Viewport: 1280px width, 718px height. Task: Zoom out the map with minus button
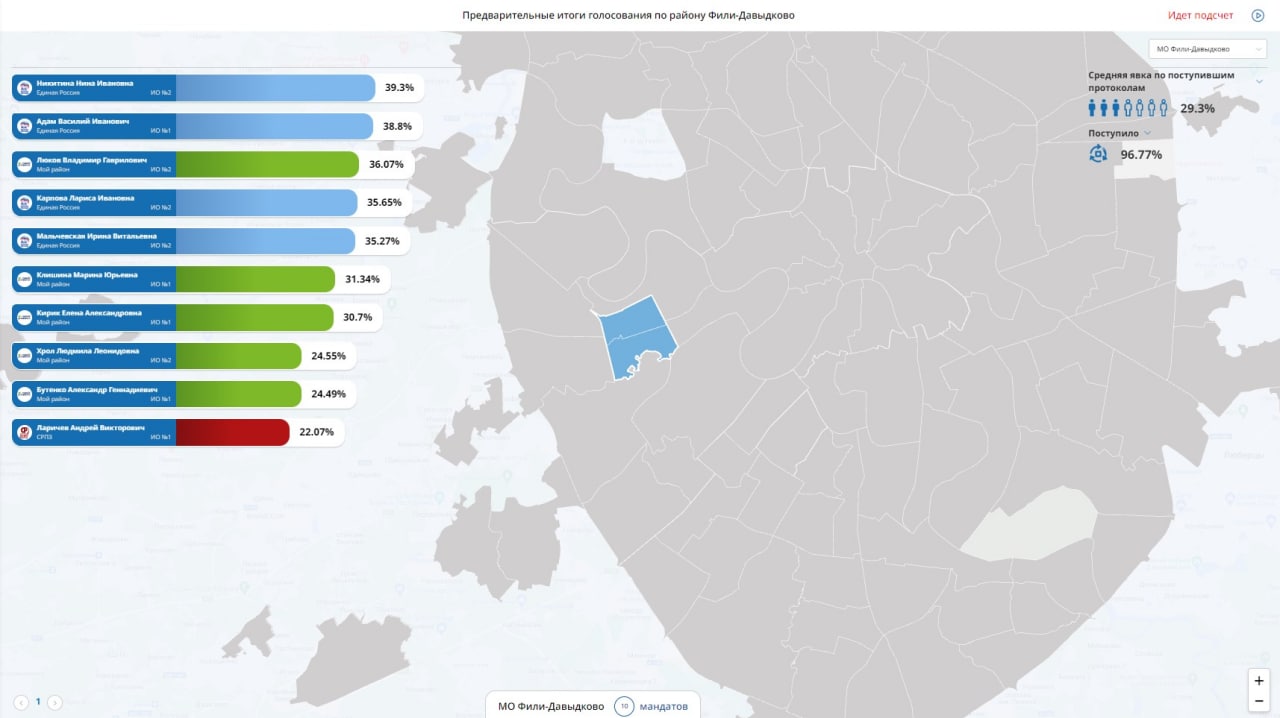point(1259,701)
